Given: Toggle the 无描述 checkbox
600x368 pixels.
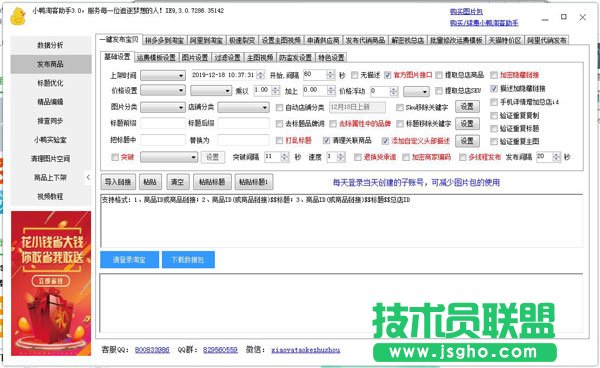Looking at the screenshot, I should [354, 75].
